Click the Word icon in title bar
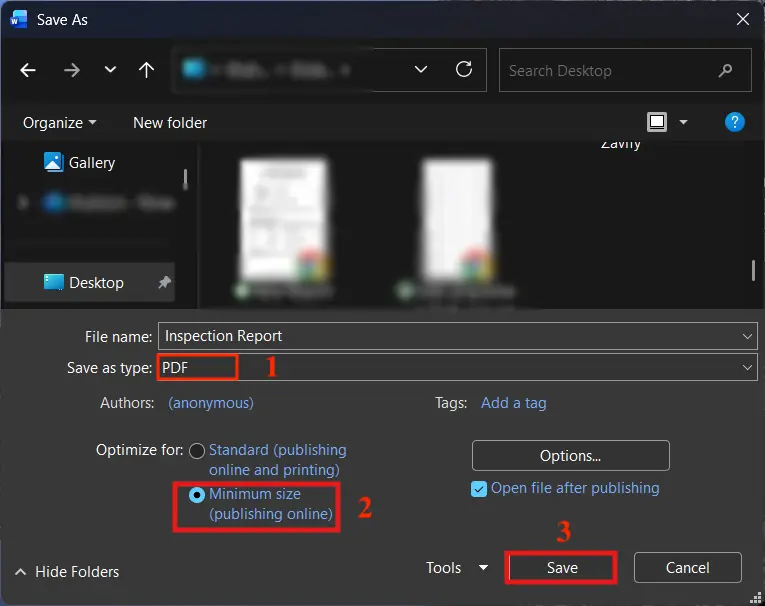The width and height of the screenshot is (765, 606). coord(19,20)
